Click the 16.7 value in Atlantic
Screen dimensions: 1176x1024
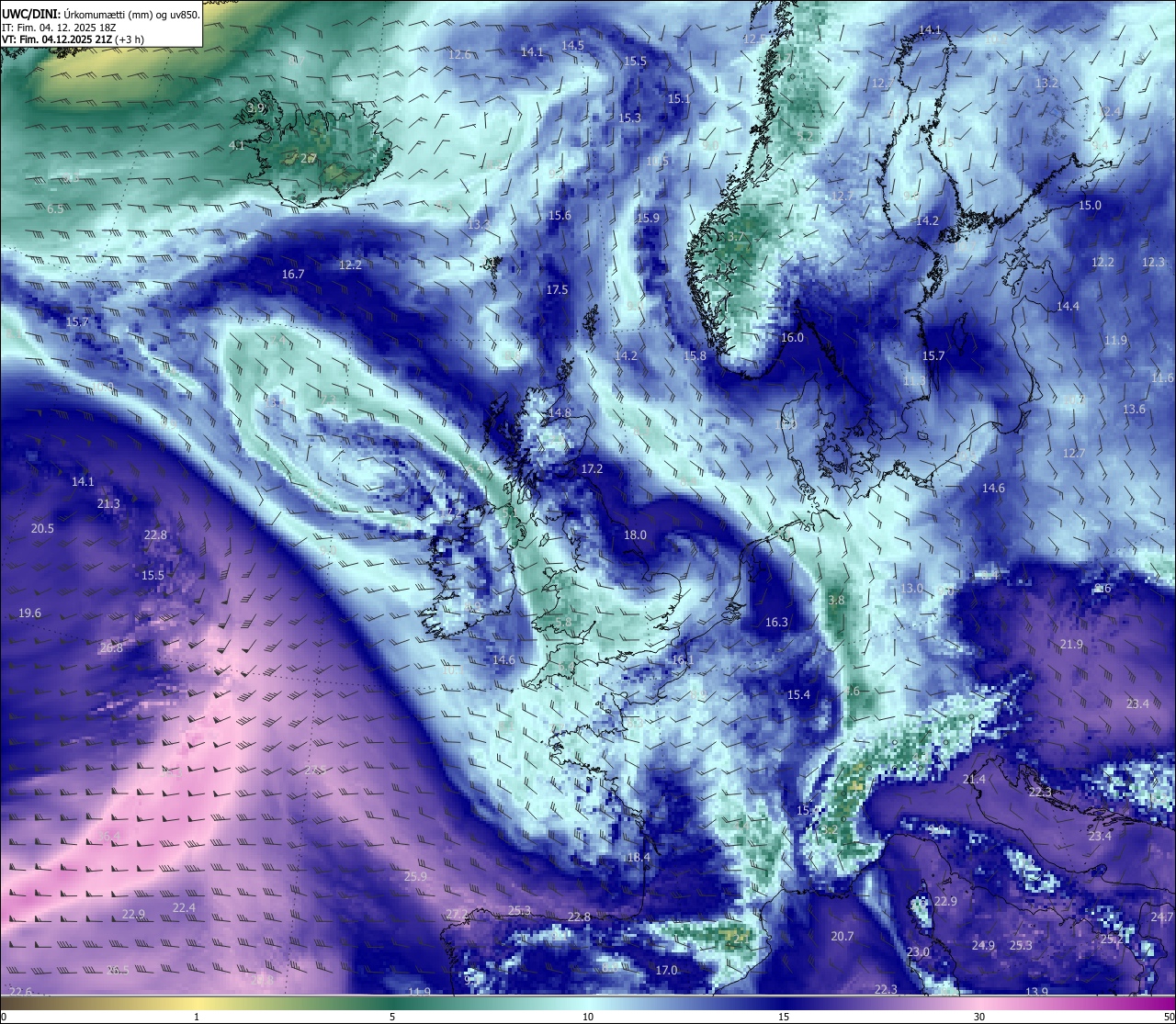click(x=293, y=275)
